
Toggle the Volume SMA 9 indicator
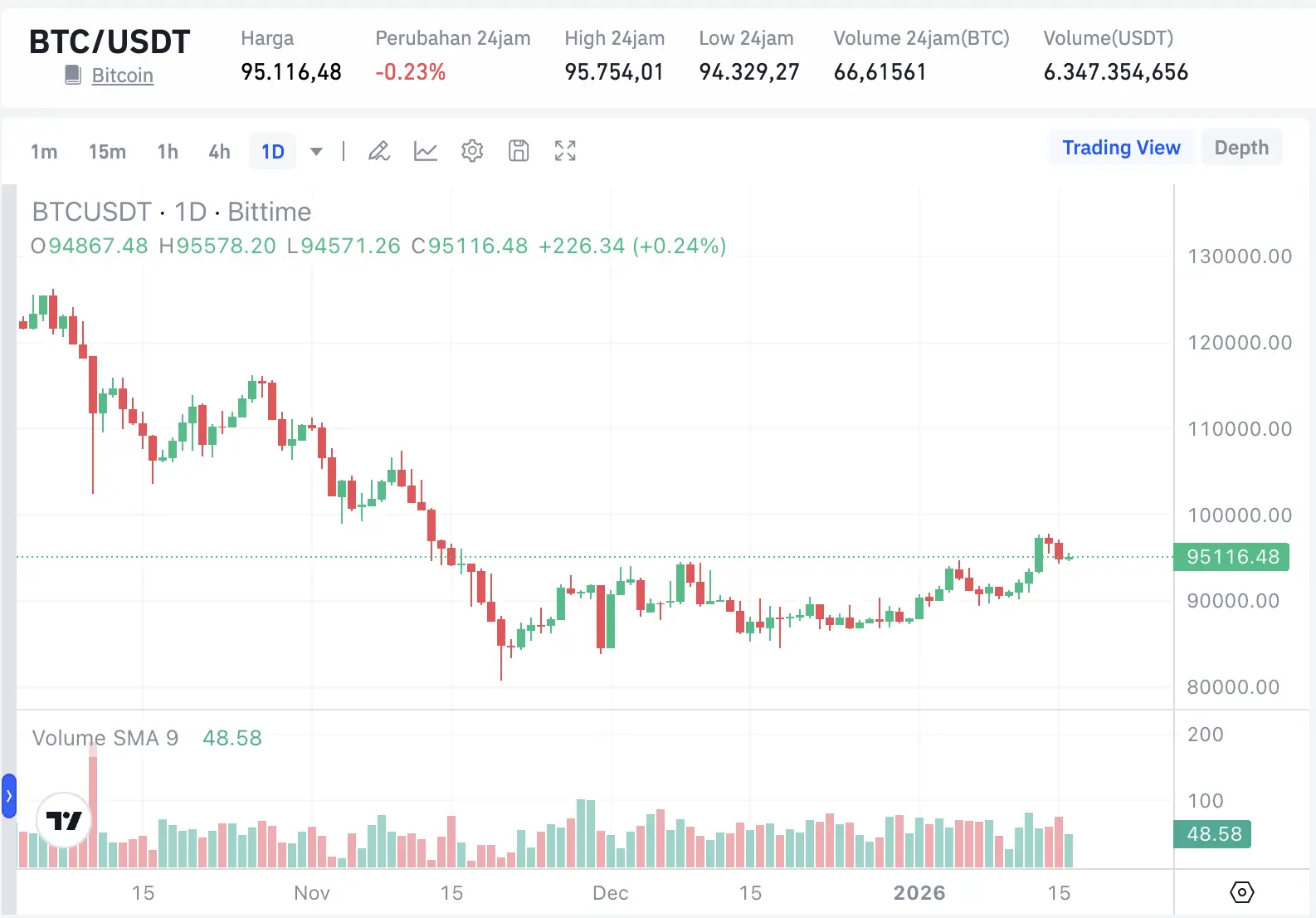tap(105, 738)
